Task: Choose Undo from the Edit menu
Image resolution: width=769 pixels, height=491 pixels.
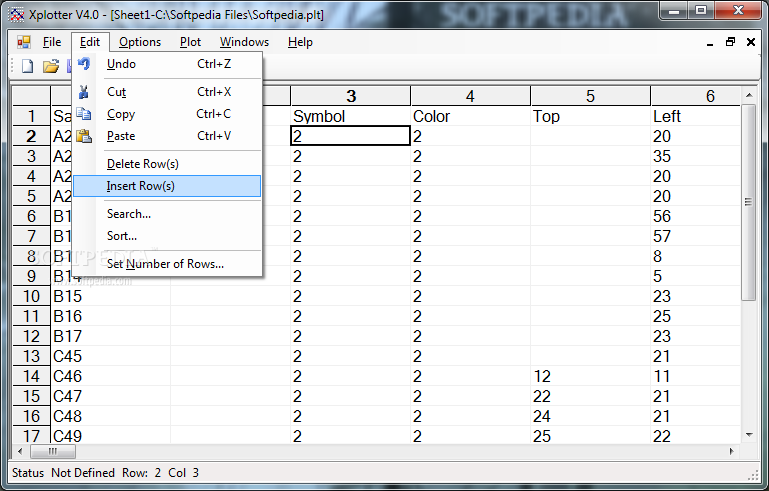Action: tap(167, 64)
